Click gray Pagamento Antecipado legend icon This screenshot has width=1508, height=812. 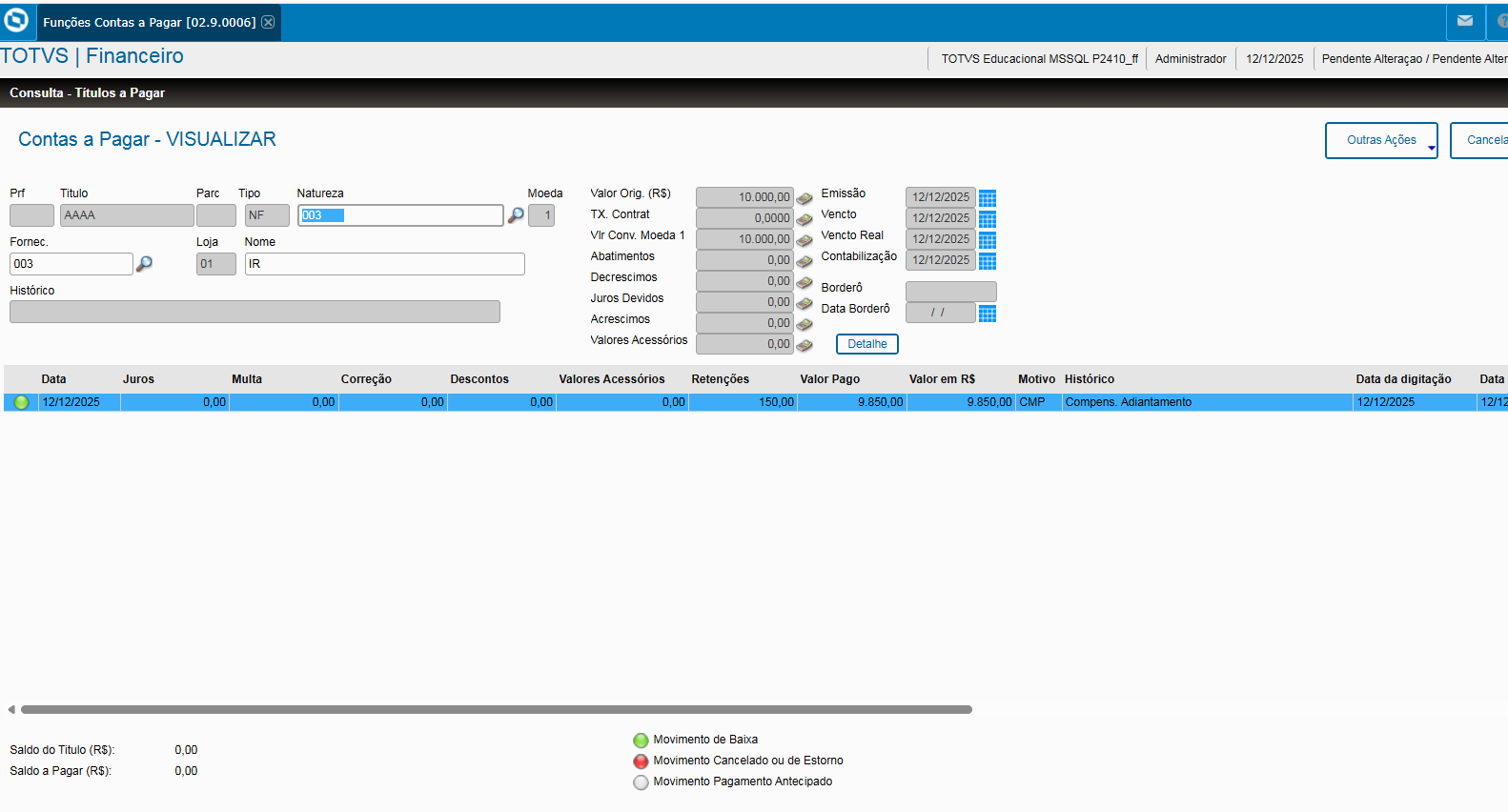[641, 782]
